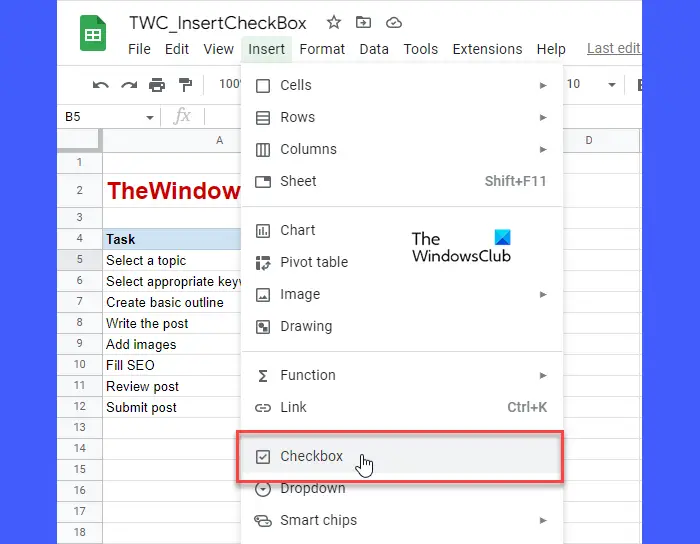
Task: Click the Drawing icon in Insert menu
Action: pyautogui.click(x=262, y=327)
